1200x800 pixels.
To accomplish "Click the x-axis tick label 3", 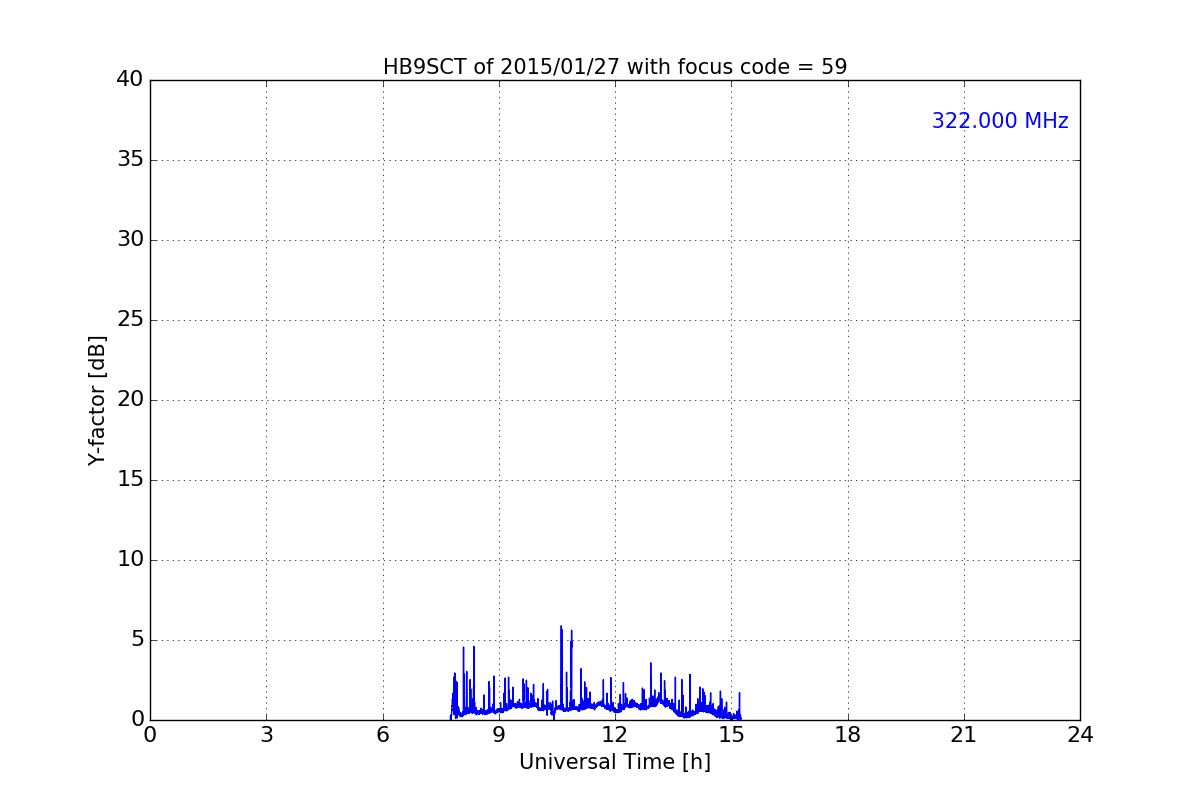I will coord(266,735).
